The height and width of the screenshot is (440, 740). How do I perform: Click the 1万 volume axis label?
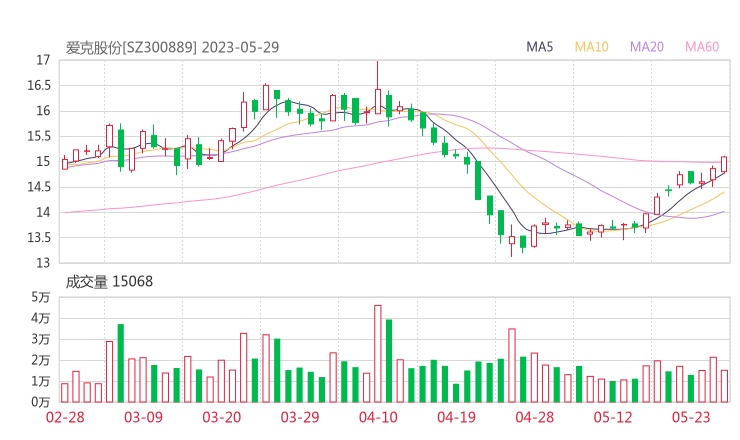41,381
